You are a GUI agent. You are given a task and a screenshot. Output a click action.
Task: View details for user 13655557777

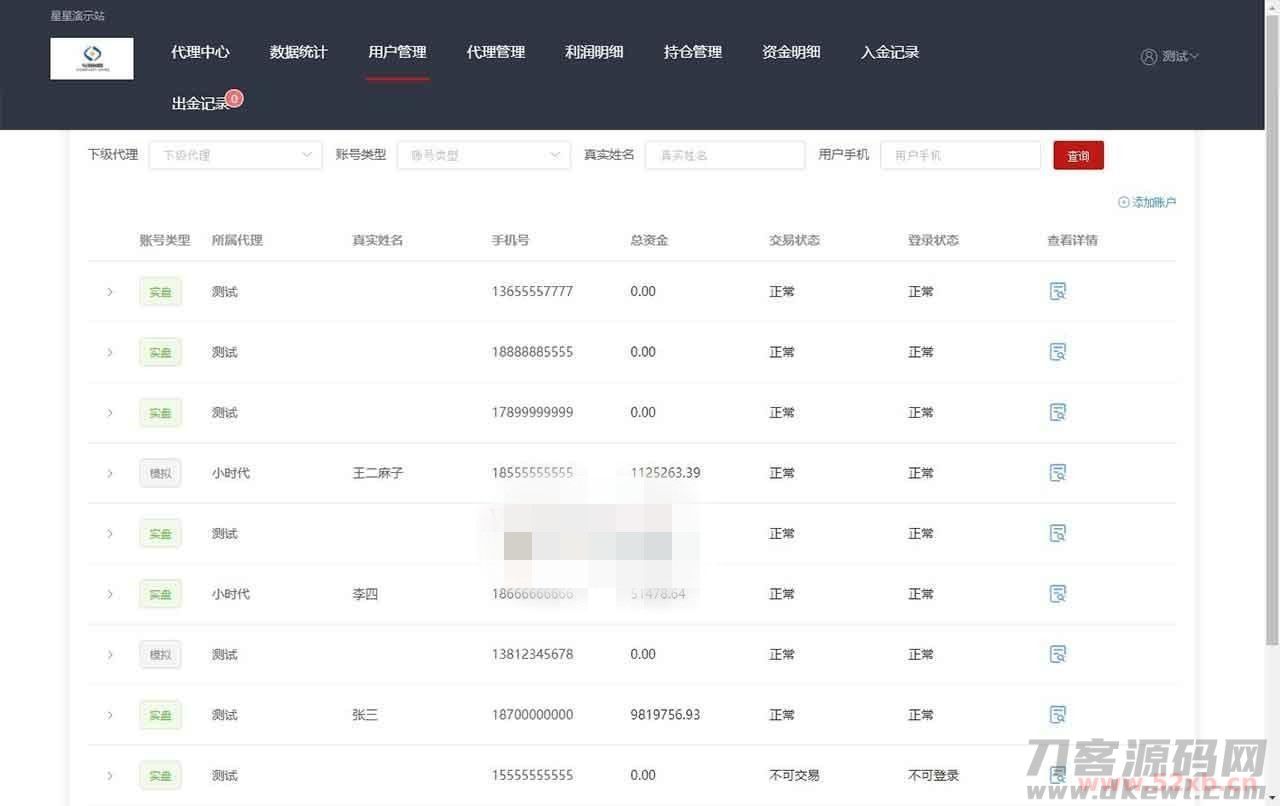pyautogui.click(x=1057, y=292)
